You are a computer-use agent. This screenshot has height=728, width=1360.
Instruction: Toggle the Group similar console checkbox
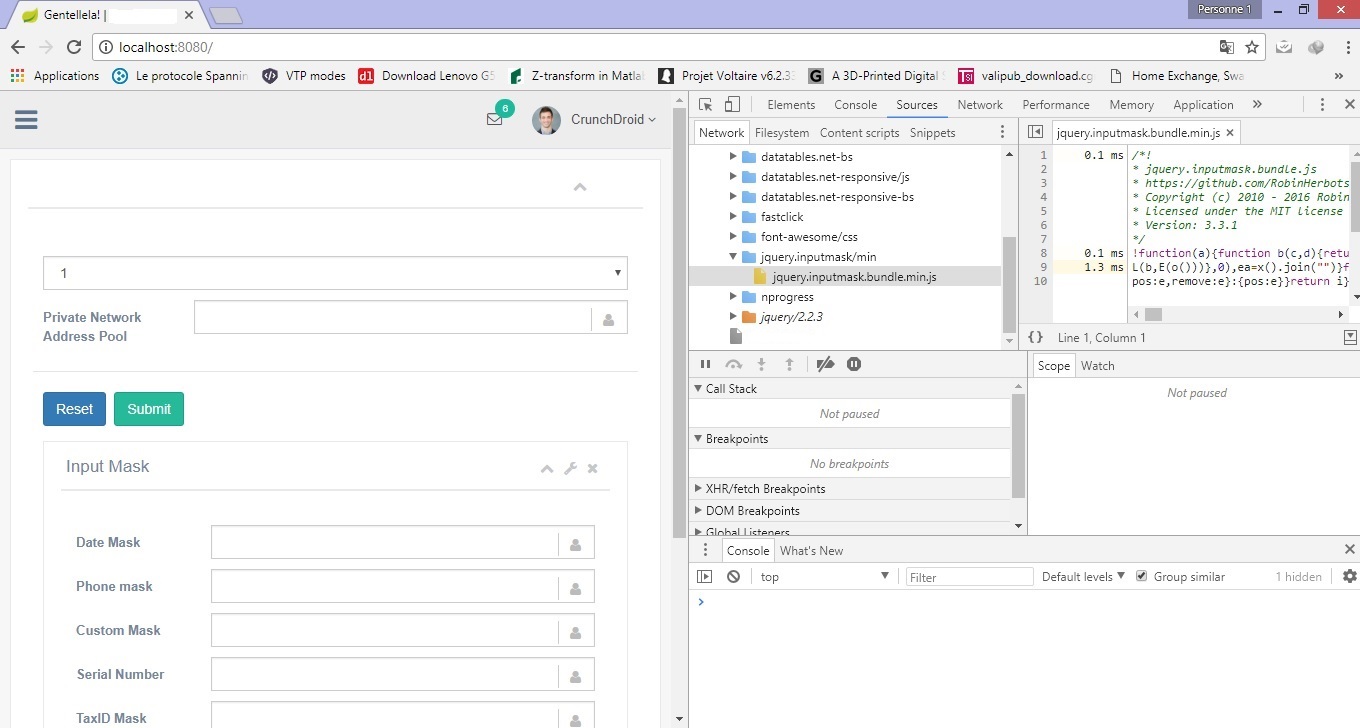(1141, 575)
